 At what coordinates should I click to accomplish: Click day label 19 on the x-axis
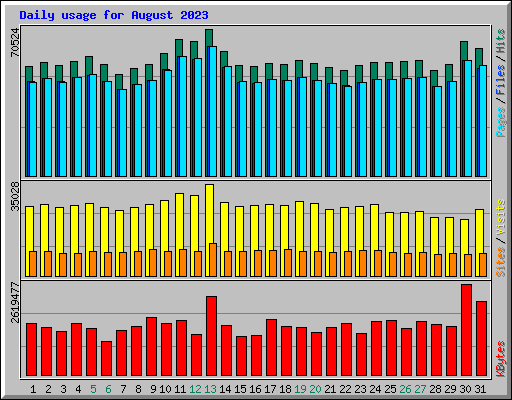300,389
